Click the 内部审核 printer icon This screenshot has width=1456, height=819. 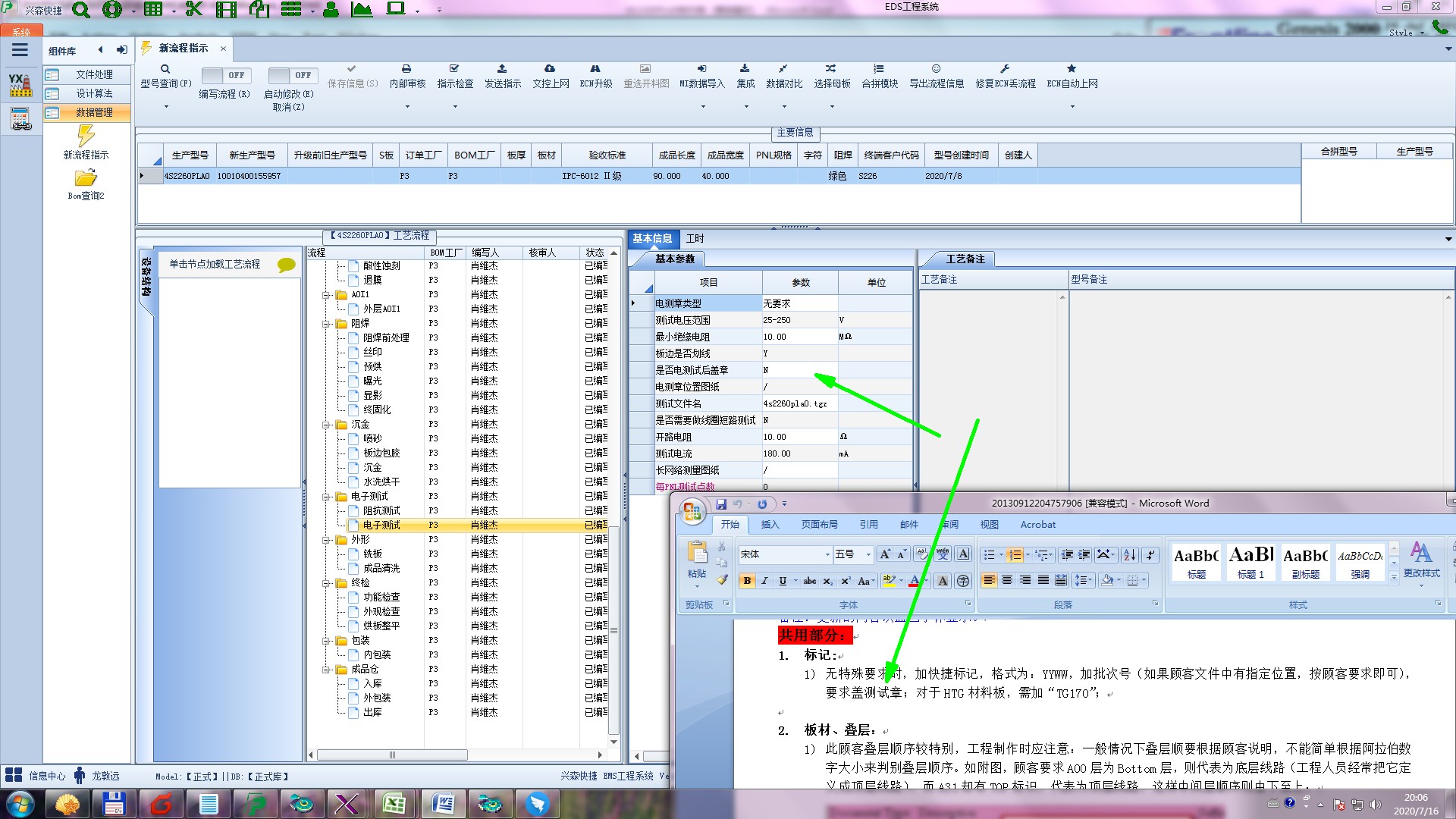pyautogui.click(x=406, y=69)
